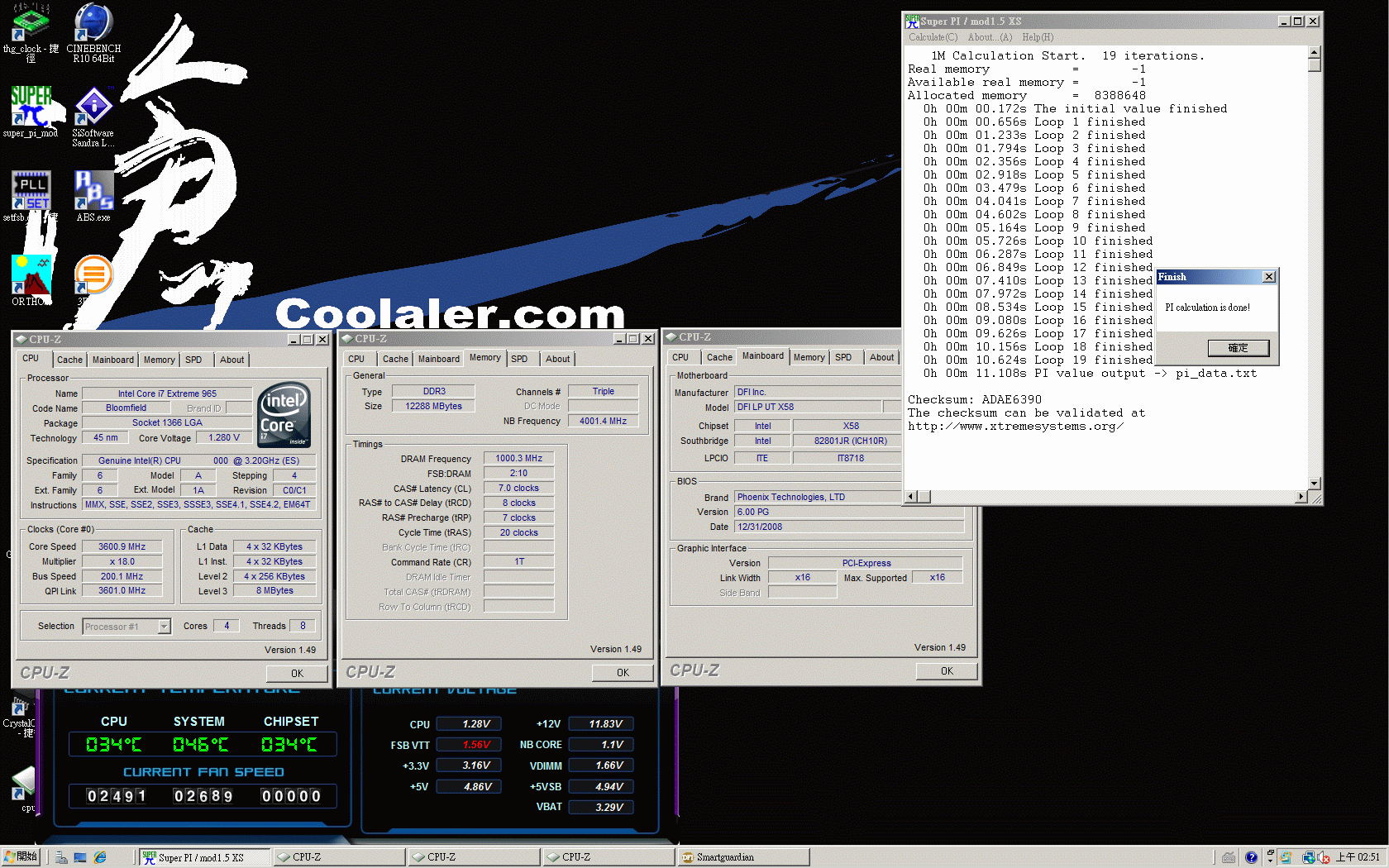This screenshot has width=1389, height=868.
Task: Click OK in the left CPU-Z window
Action: point(297,674)
